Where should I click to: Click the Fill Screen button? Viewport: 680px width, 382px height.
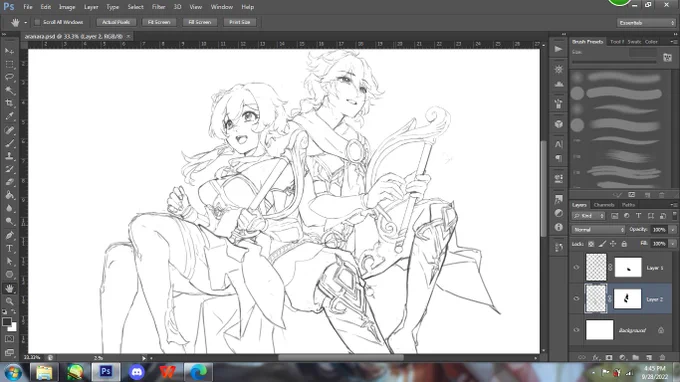[199, 22]
